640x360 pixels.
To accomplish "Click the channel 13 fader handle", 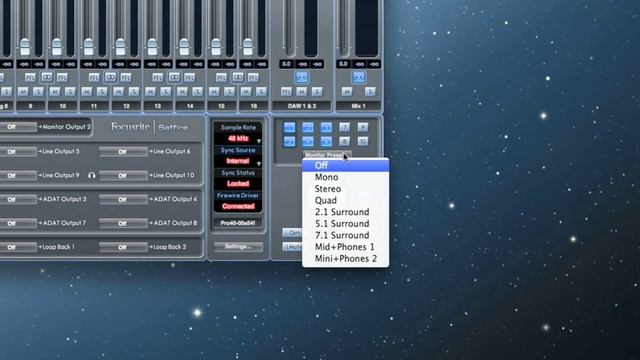I will 152,47.
